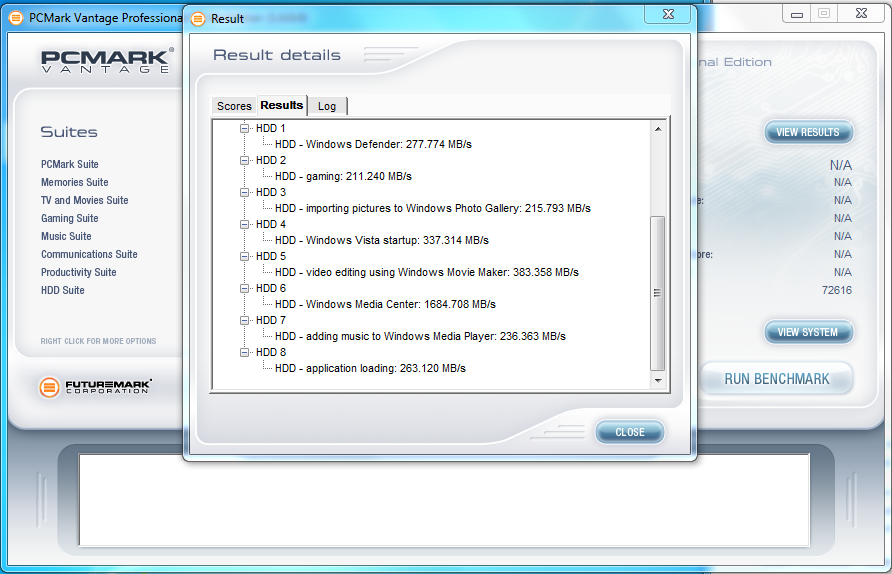Screen dimensions: 892x574
Task: Select PCMark Suite in the Suites list
Action: (x=69, y=164)
